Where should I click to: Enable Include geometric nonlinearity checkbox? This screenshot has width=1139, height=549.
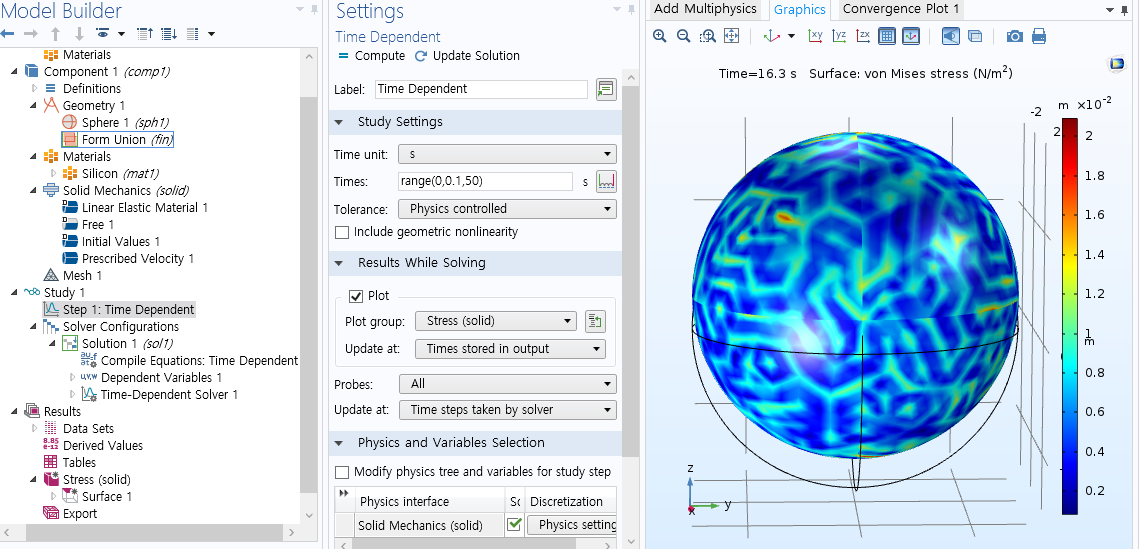343,232
